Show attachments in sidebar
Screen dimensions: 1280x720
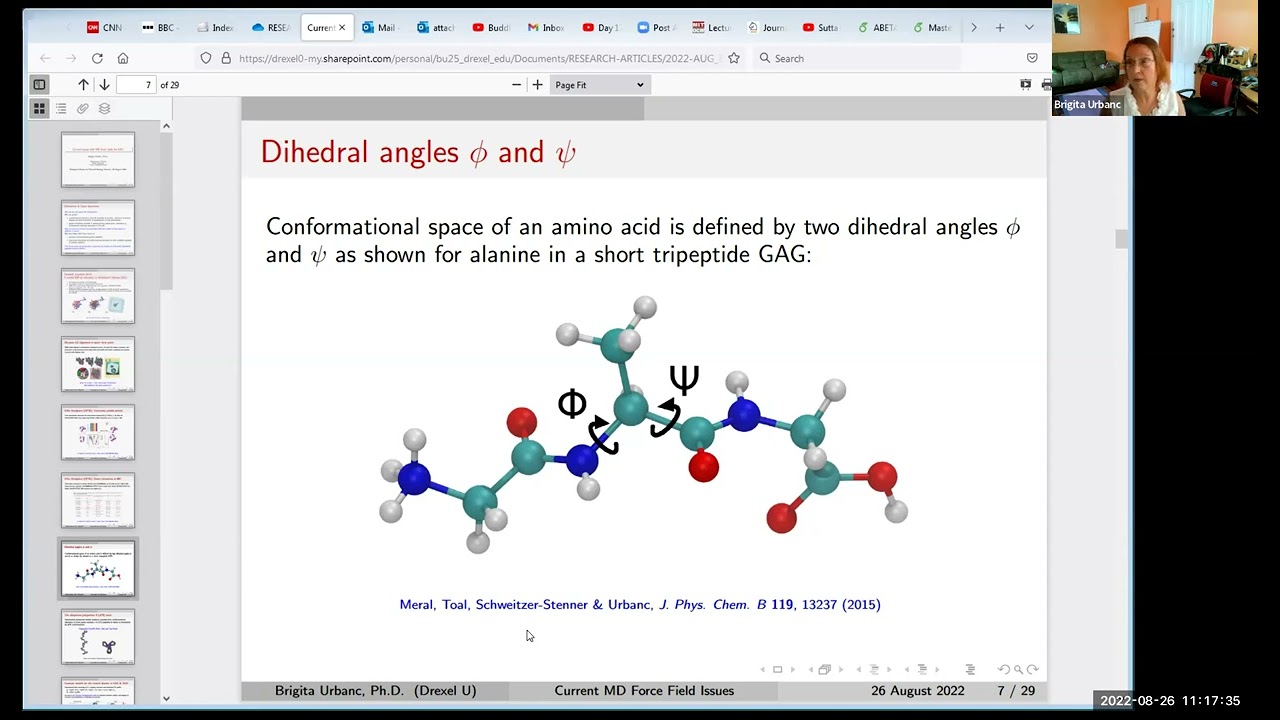(83, 108)
